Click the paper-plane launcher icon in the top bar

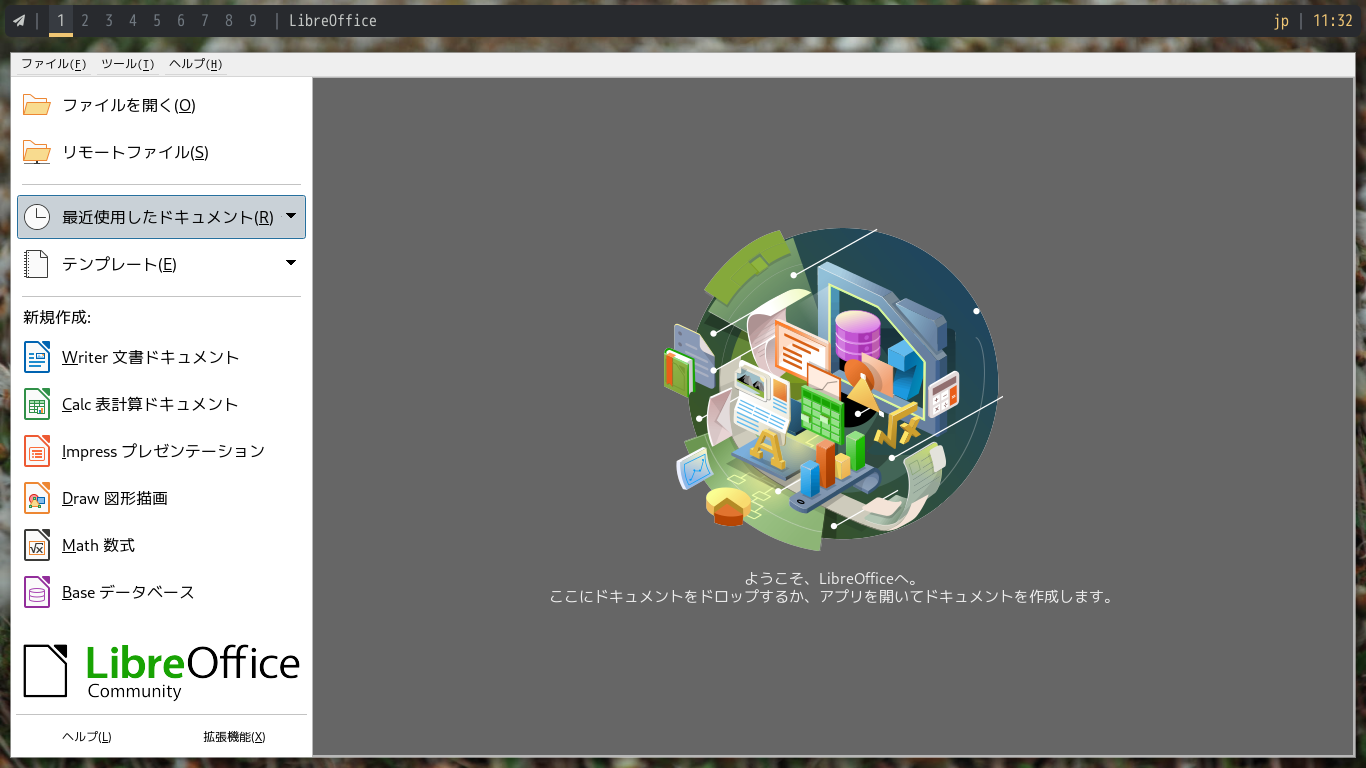pyautogui.click(x=18, y=20)
